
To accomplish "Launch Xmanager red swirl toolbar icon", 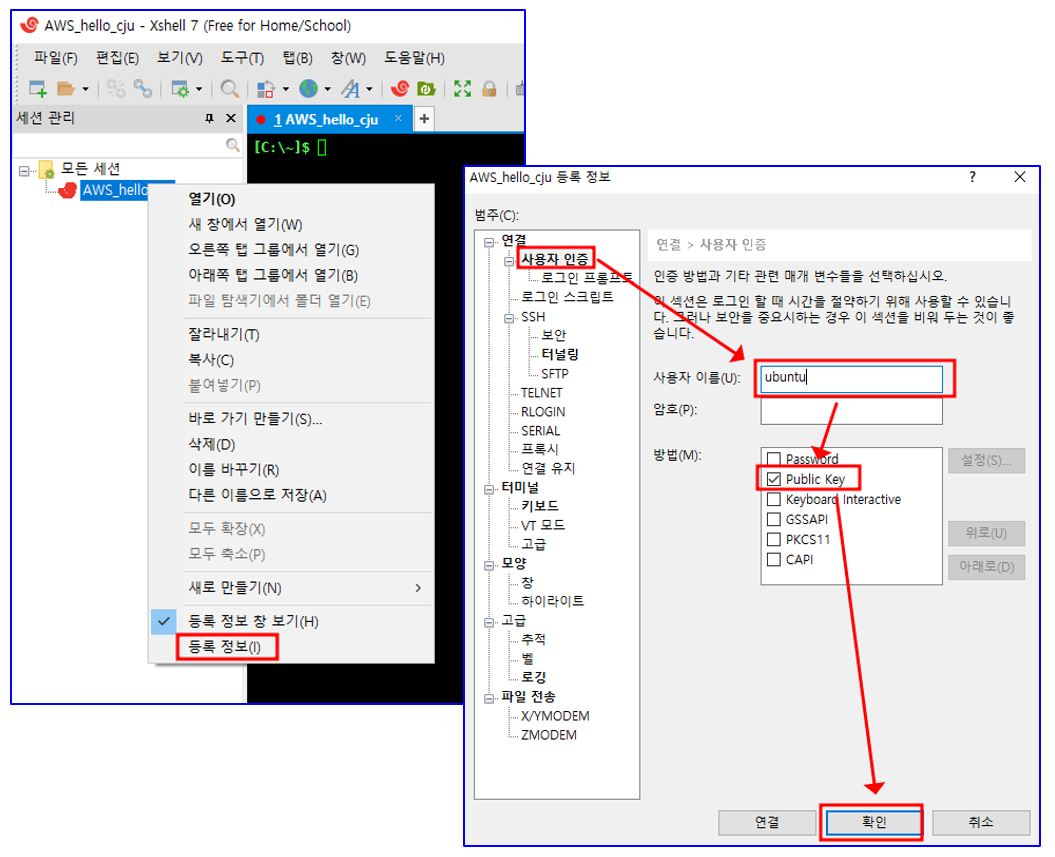I will [400, 88].
